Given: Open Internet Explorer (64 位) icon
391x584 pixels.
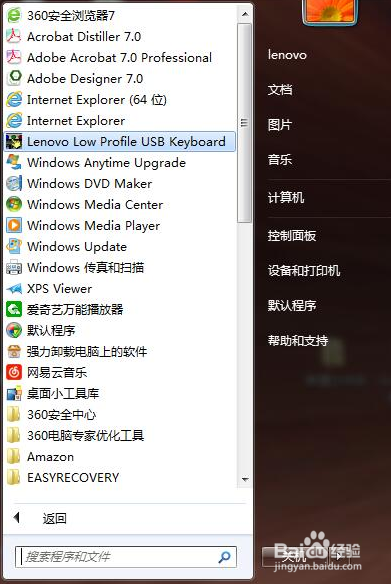Looking at the screenshot, I should click(x=14, y=99).
